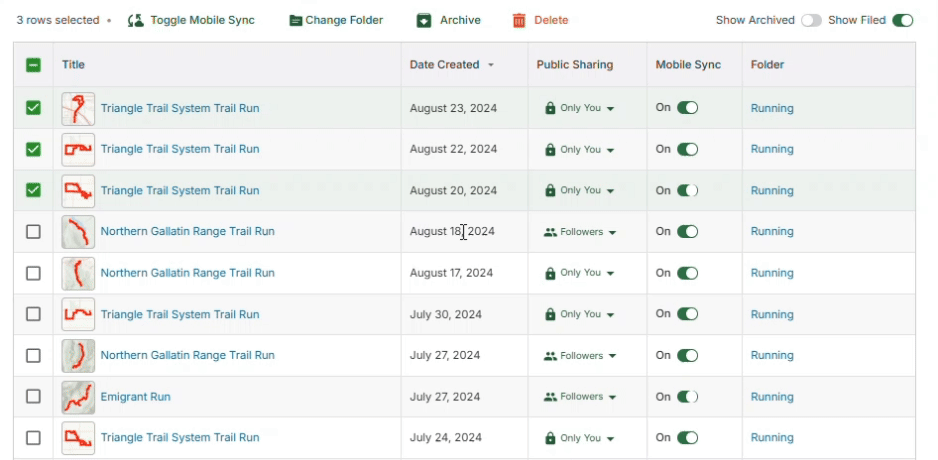Open the Emigrant Run activity link

tap(135, 397)
